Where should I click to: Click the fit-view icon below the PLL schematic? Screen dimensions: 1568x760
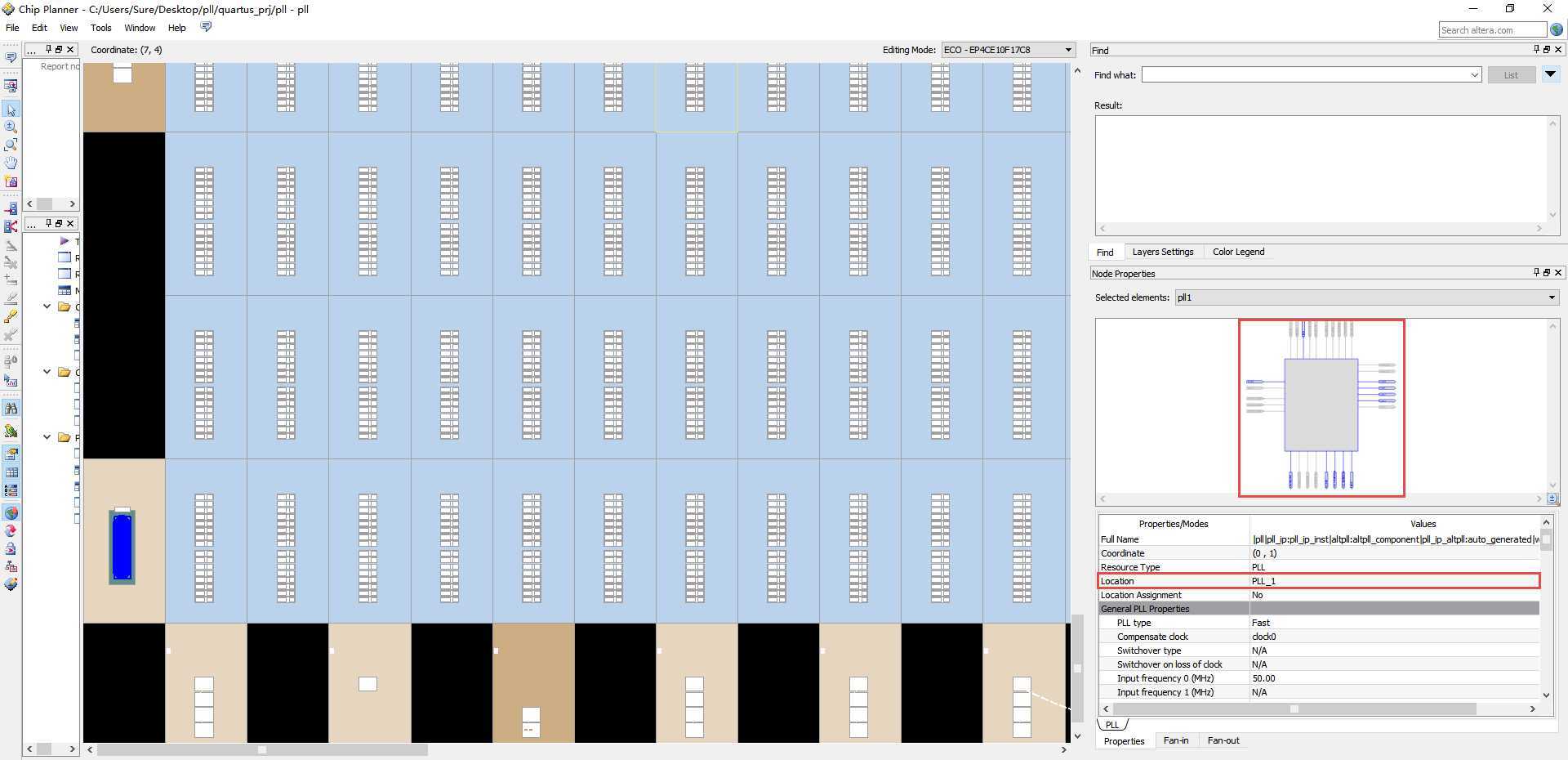tap(1552, 498)
